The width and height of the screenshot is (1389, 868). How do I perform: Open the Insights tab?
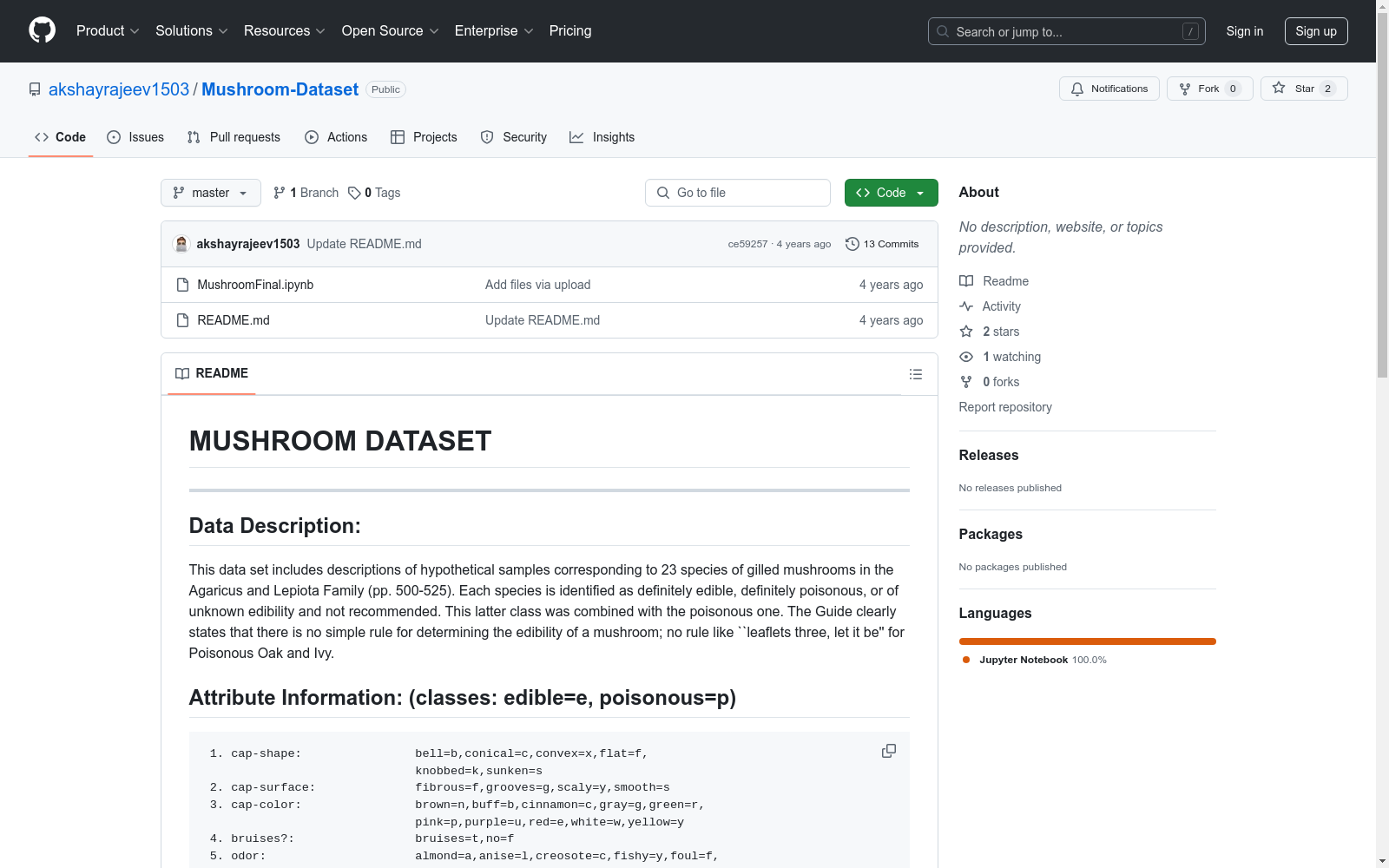point(602,137)
